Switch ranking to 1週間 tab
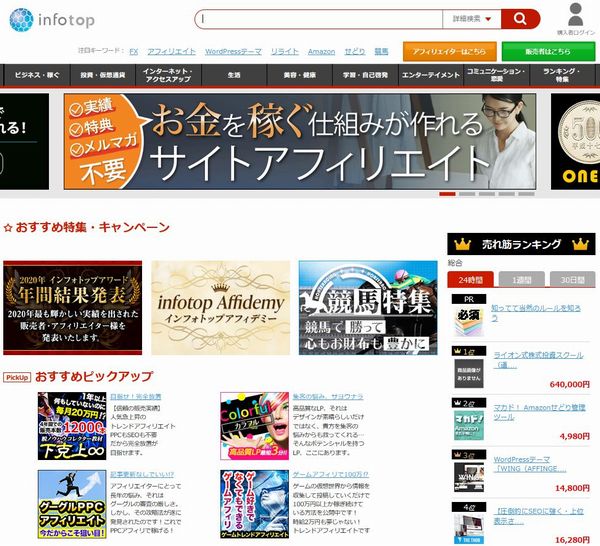 (x=522, y=280)
